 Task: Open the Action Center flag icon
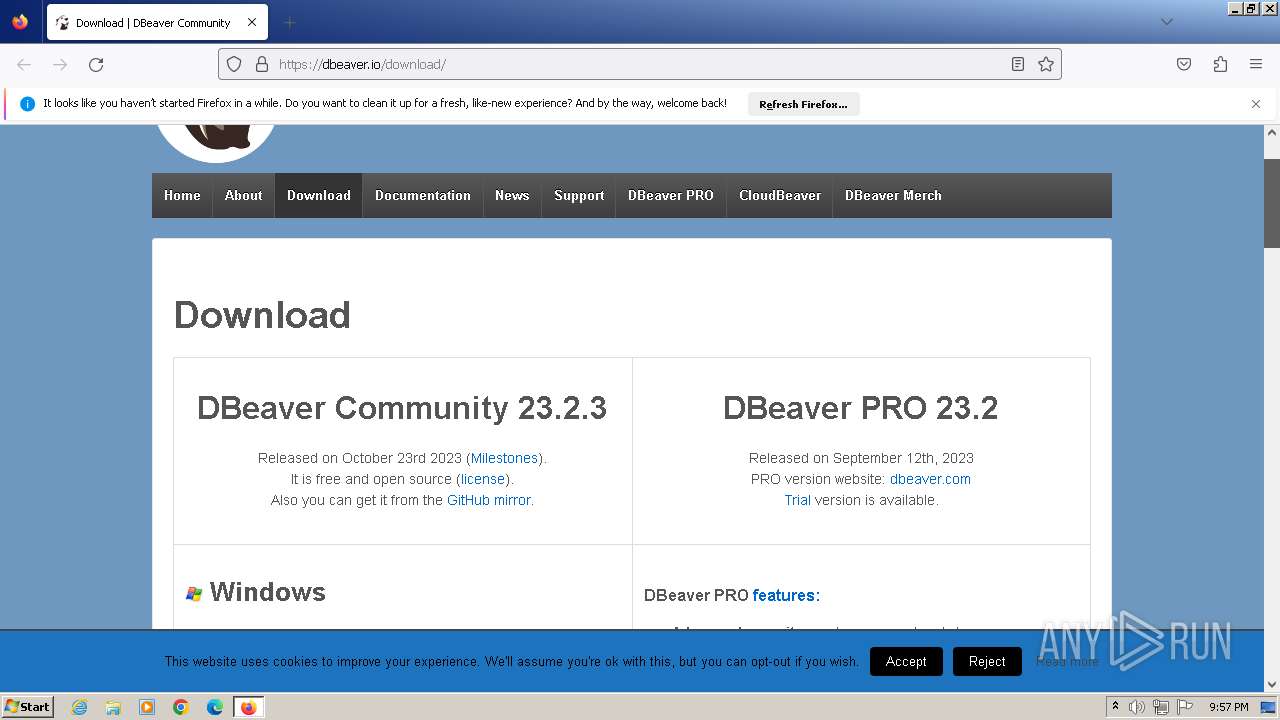[1185, 707]
